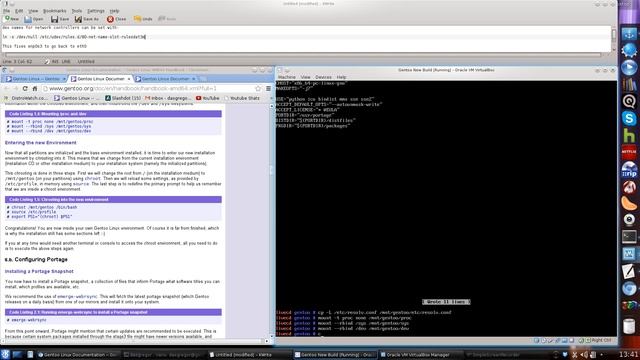
Task: Bookmark page with the star icon
Action: 258,89
